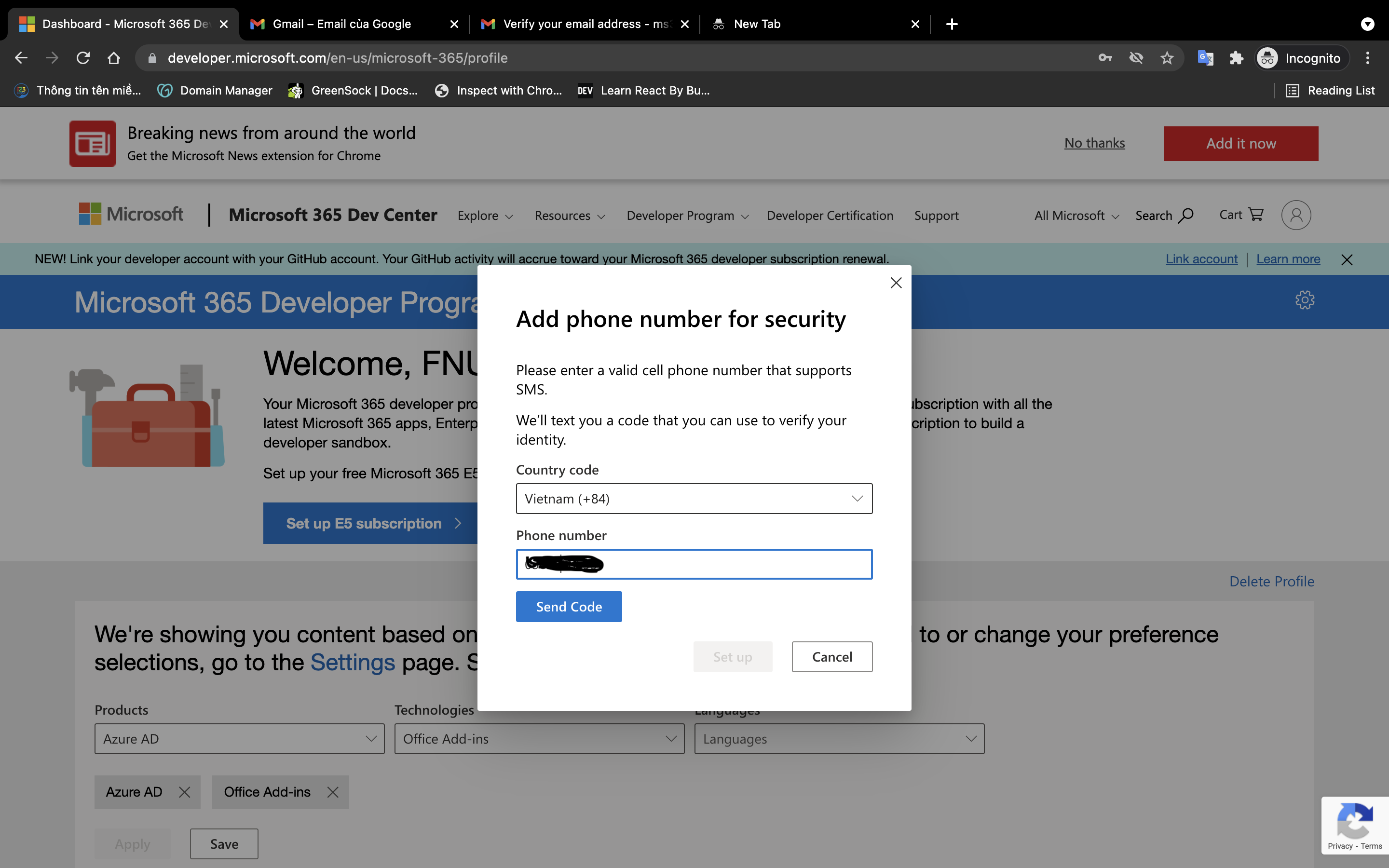
Task: Click the Send Code button
Action: (x=568, y=606)
